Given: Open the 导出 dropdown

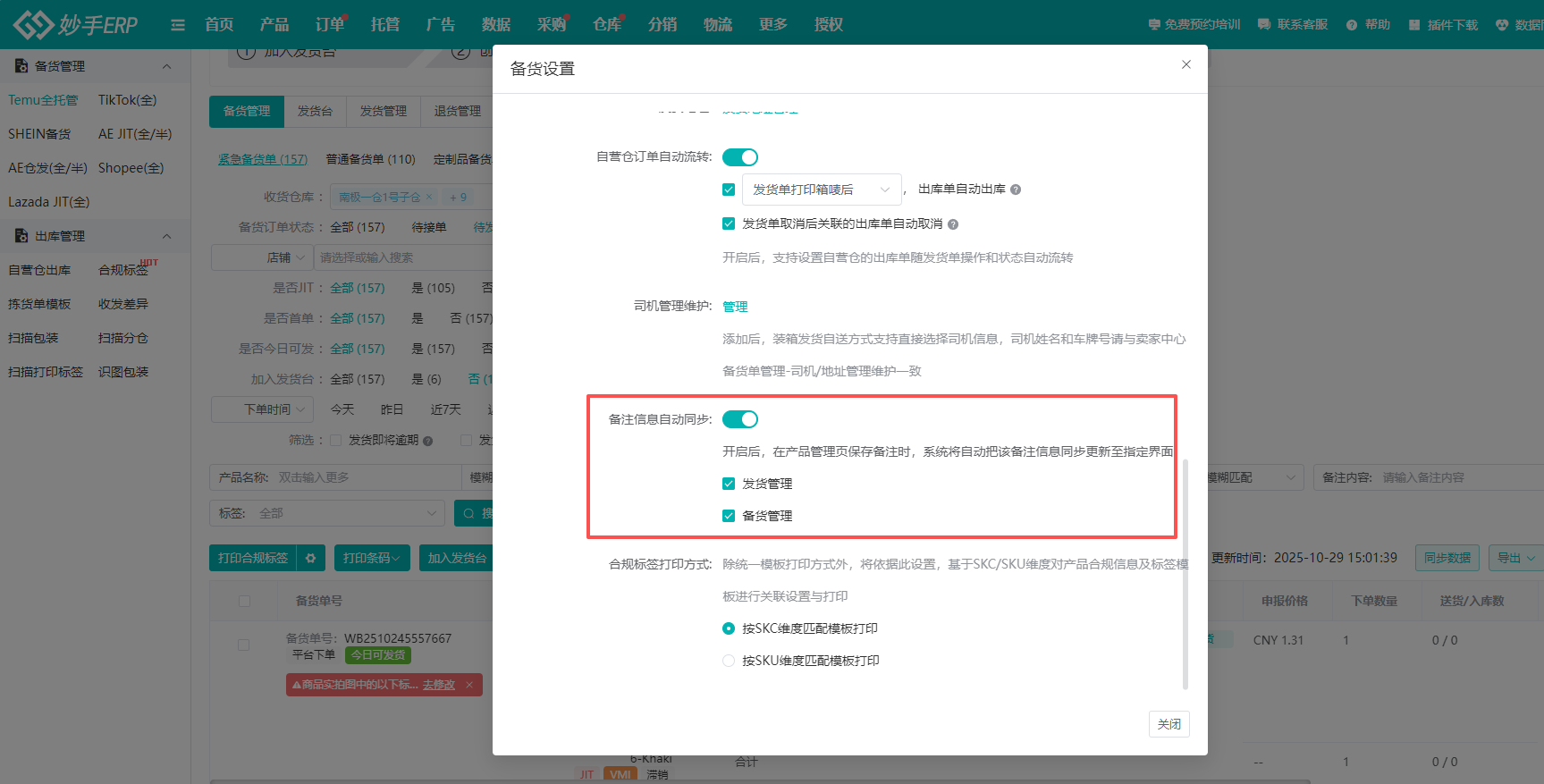Looking at the screenshot, I should point(1516,558).
